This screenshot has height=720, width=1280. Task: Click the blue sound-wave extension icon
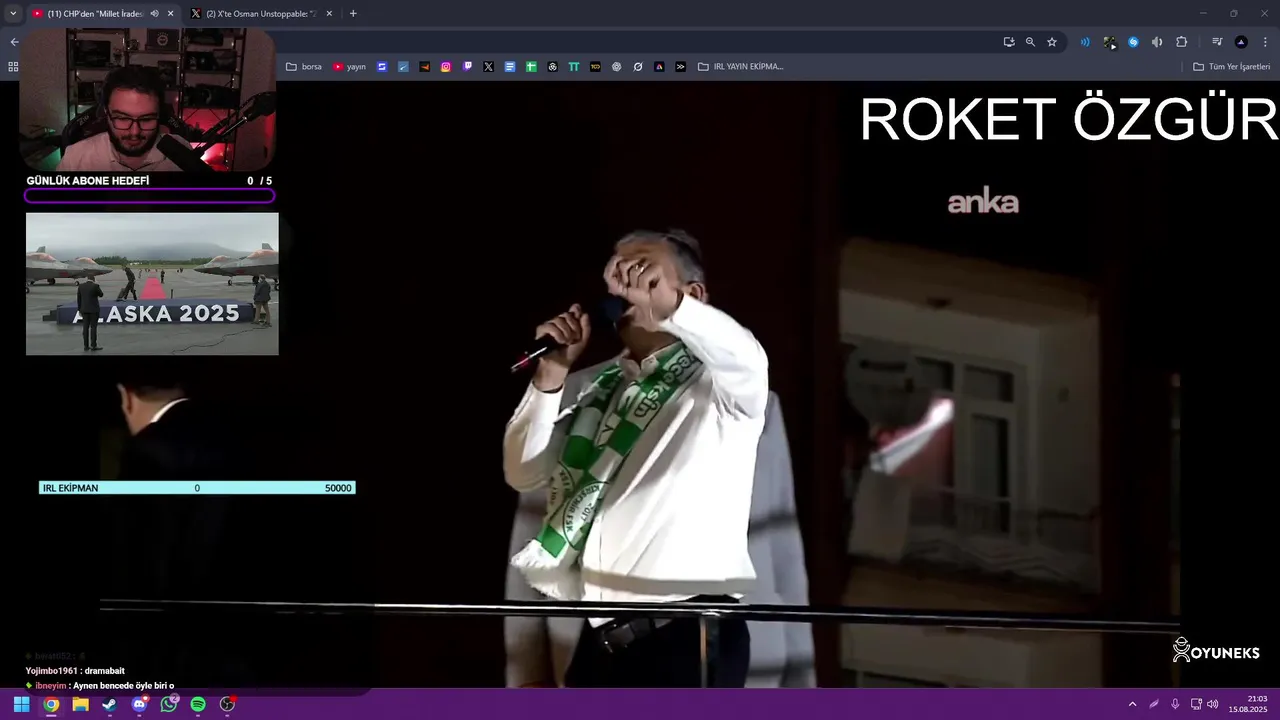pyautogui.click(x=1085, y=42)
